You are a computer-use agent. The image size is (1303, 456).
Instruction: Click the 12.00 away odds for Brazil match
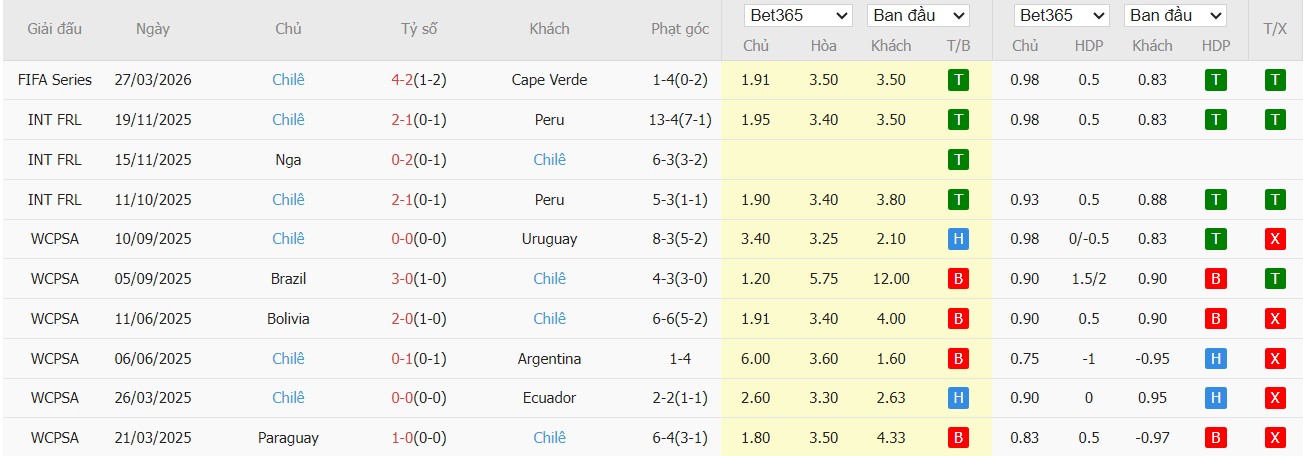tap(890, 279)
